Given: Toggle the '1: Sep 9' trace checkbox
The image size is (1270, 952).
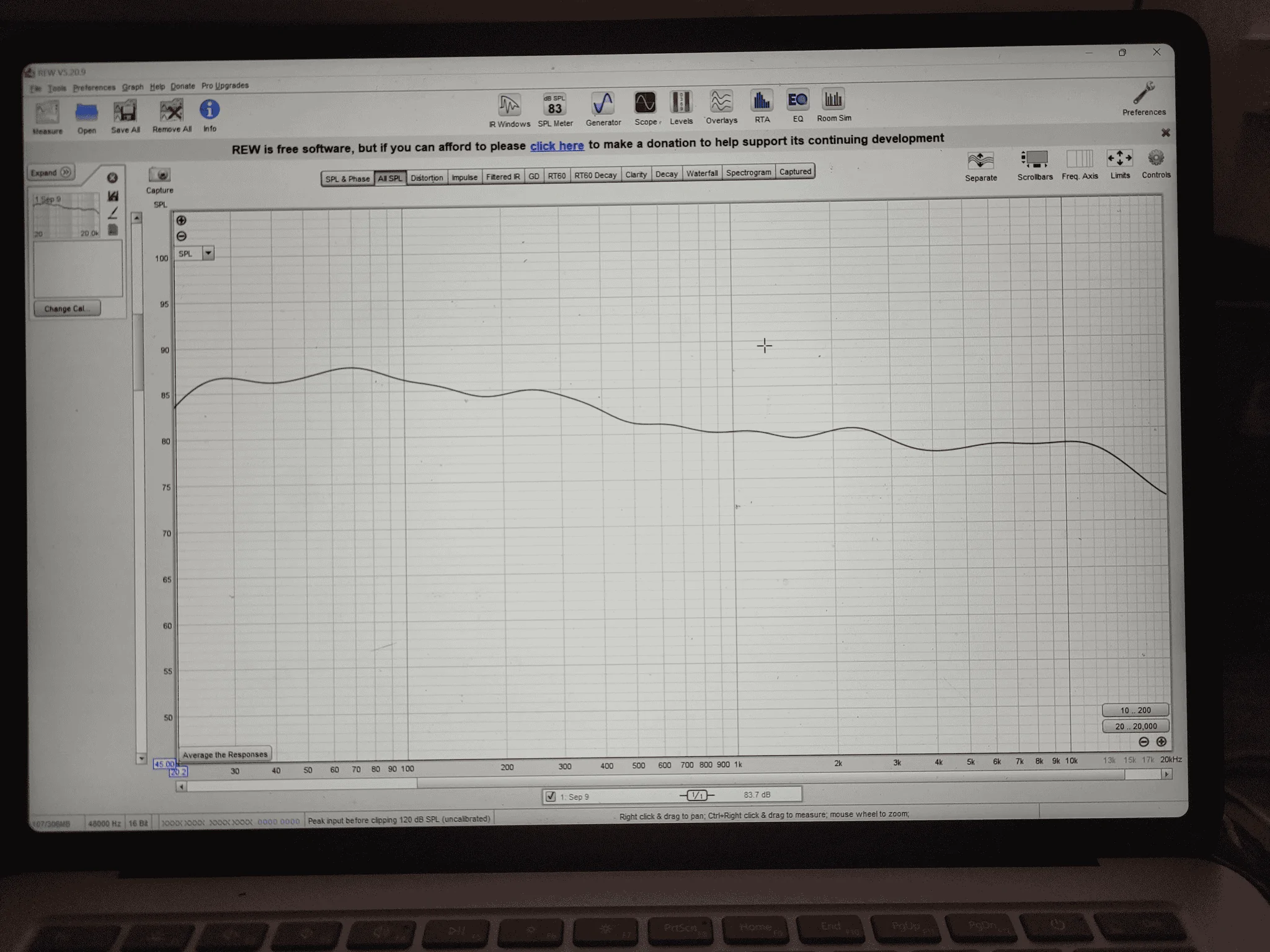Looking at the screenshot, I should click(551, 796).
